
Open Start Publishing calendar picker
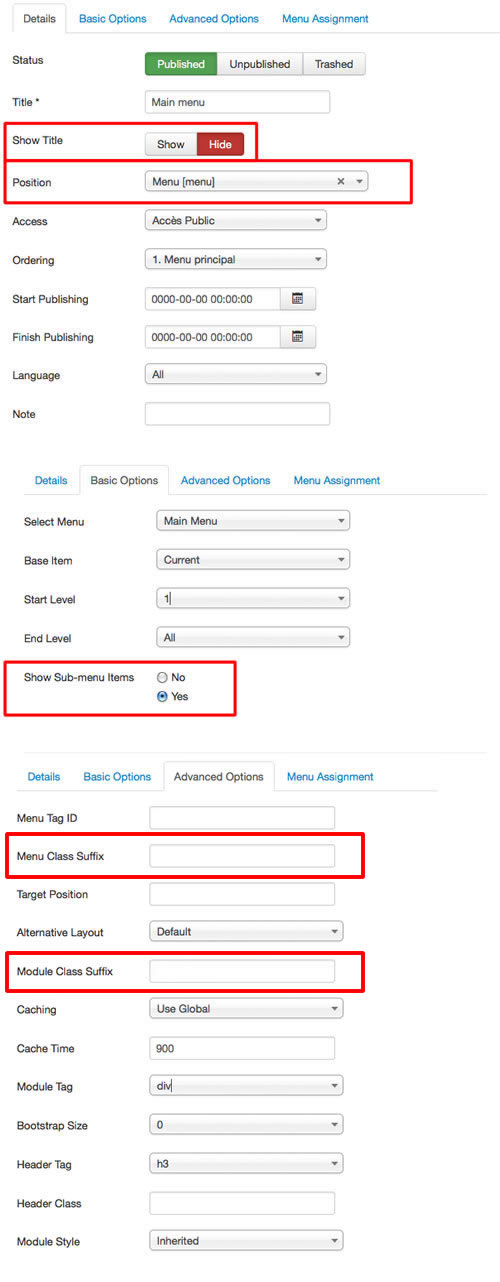[x=297, y=298]
